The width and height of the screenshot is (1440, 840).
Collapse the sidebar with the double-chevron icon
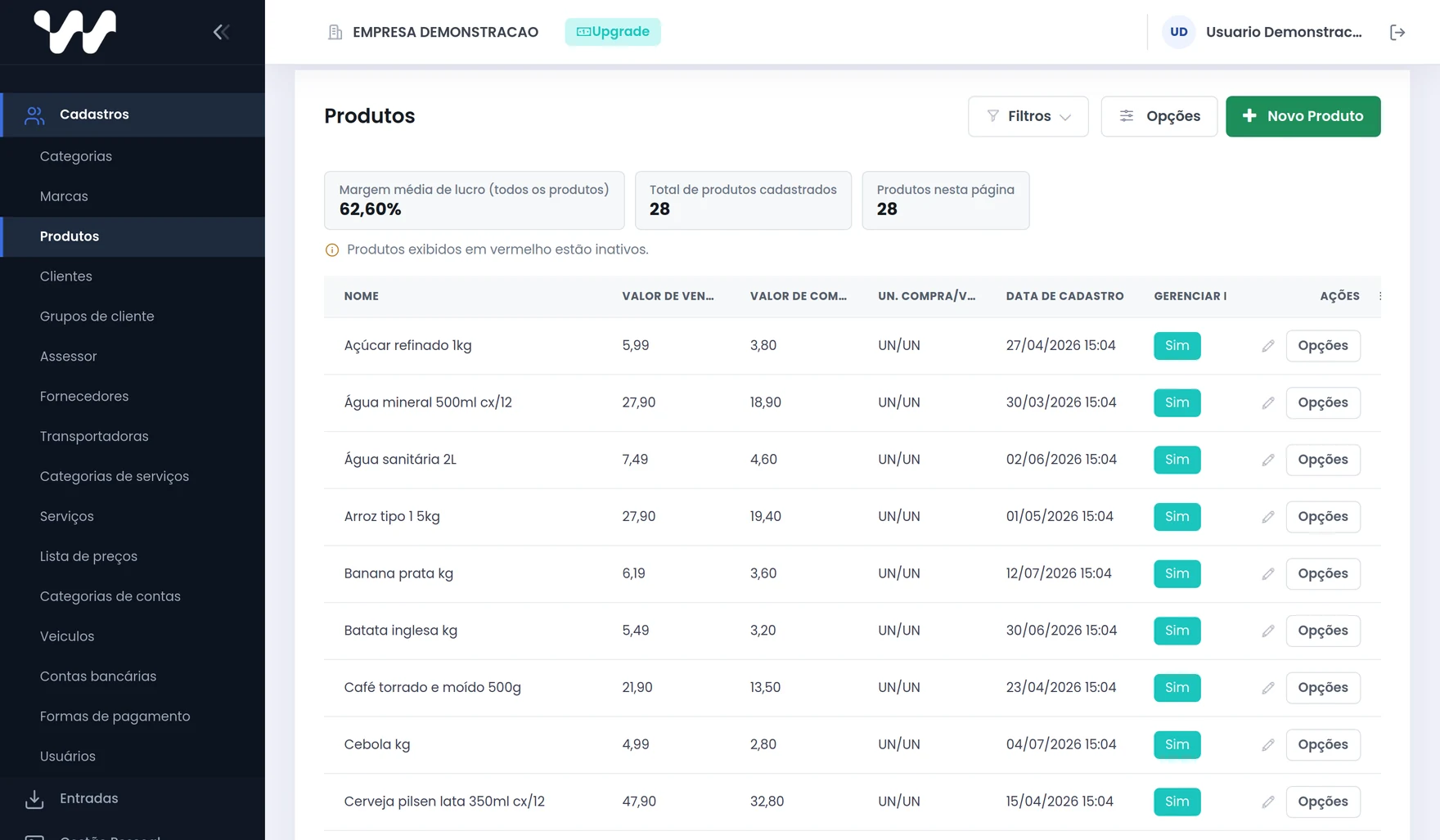221,32
